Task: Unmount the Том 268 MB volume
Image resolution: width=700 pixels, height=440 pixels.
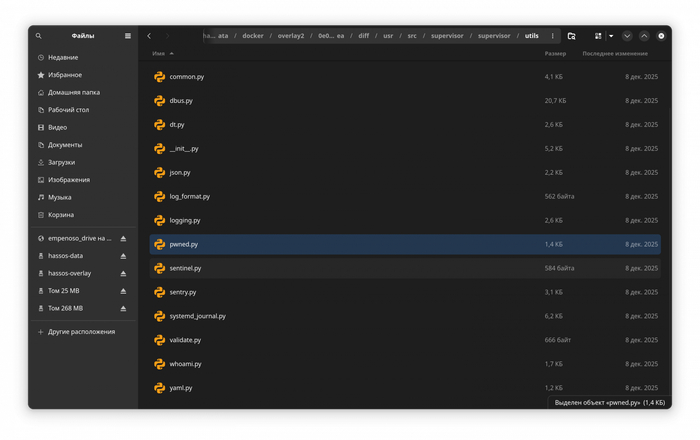Action: (124, 308)
